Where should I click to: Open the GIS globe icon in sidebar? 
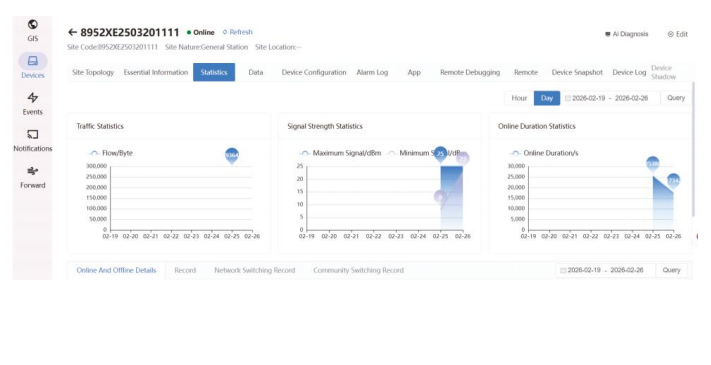point(33,24)
